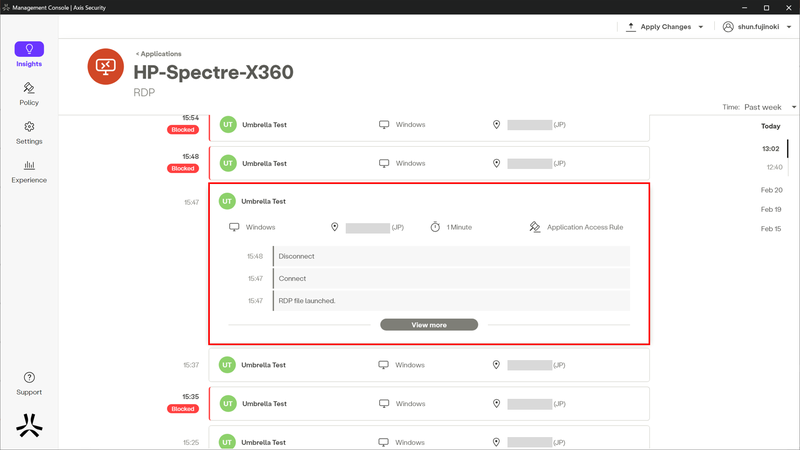The width and height of the screenshot is (800, 450).
Task: Open the Application Access Rule link
Action: click(x=585, y=227)
